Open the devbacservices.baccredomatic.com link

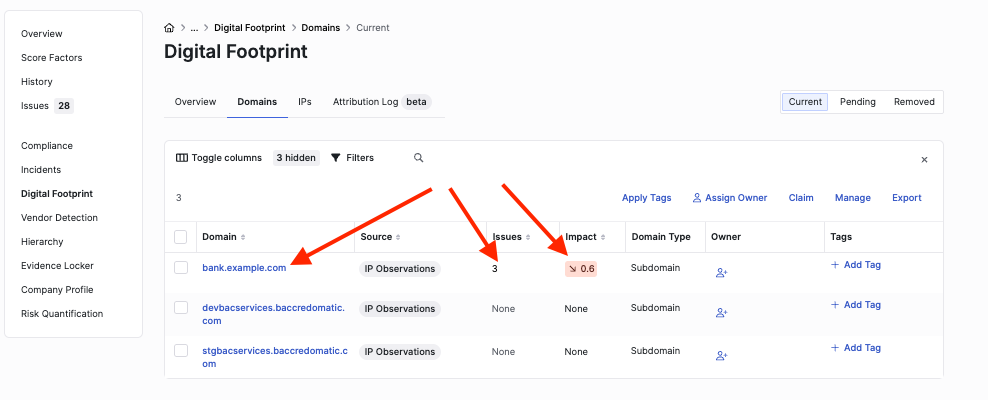point(273,314)
